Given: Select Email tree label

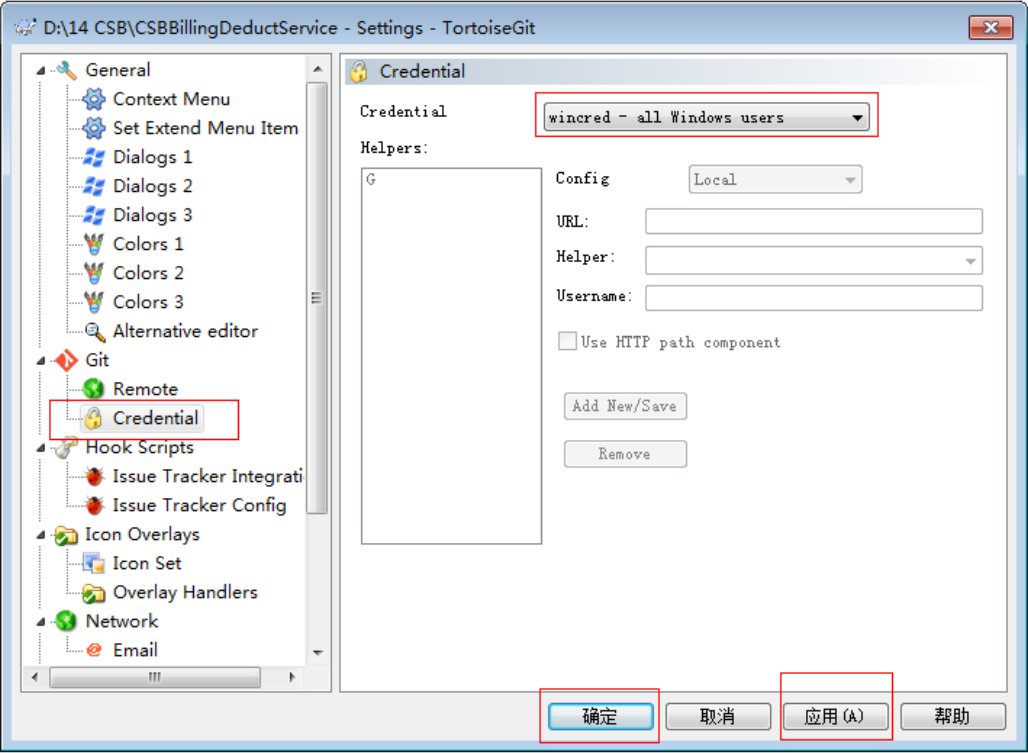Looking at the screenshot, I should click(135, 650).
